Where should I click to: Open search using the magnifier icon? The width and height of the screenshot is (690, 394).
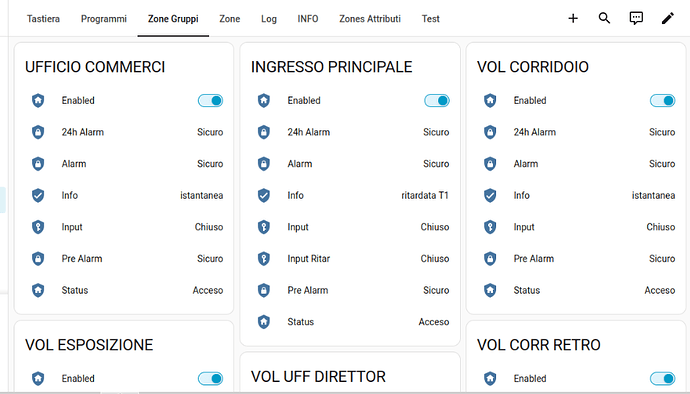[x=604, y=18]
